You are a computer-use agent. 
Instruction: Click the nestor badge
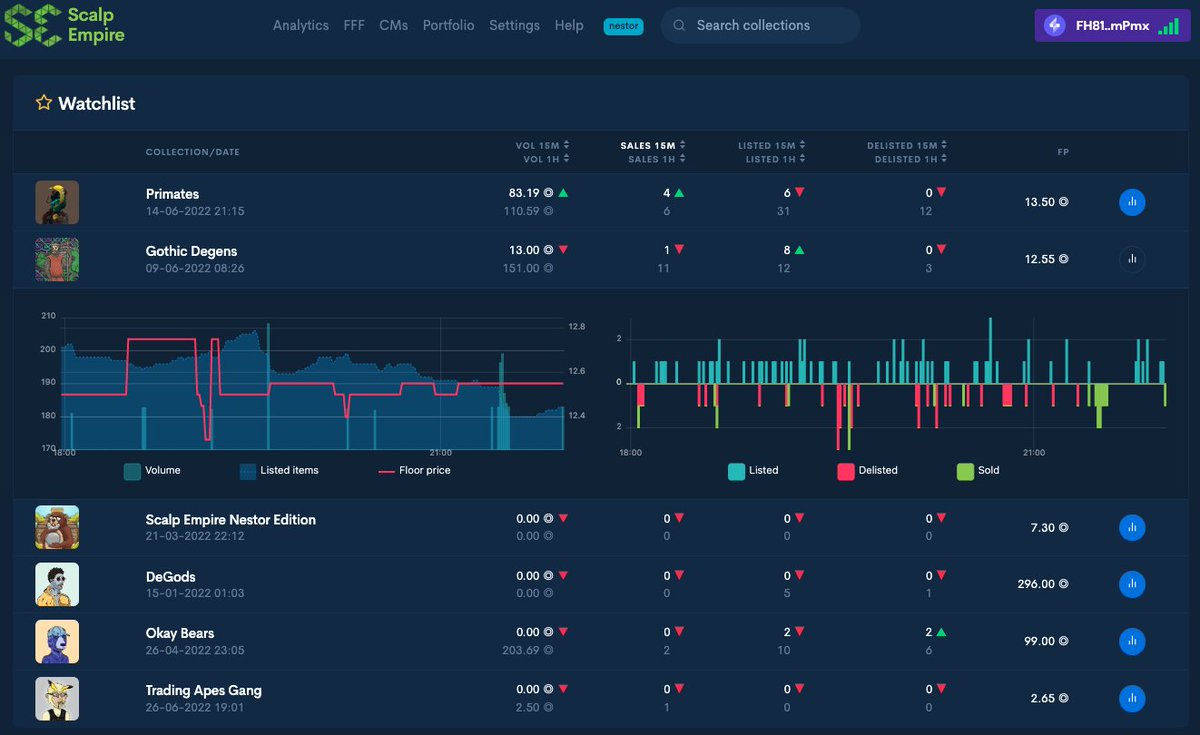pyautogui.click(x=623, y=26)
